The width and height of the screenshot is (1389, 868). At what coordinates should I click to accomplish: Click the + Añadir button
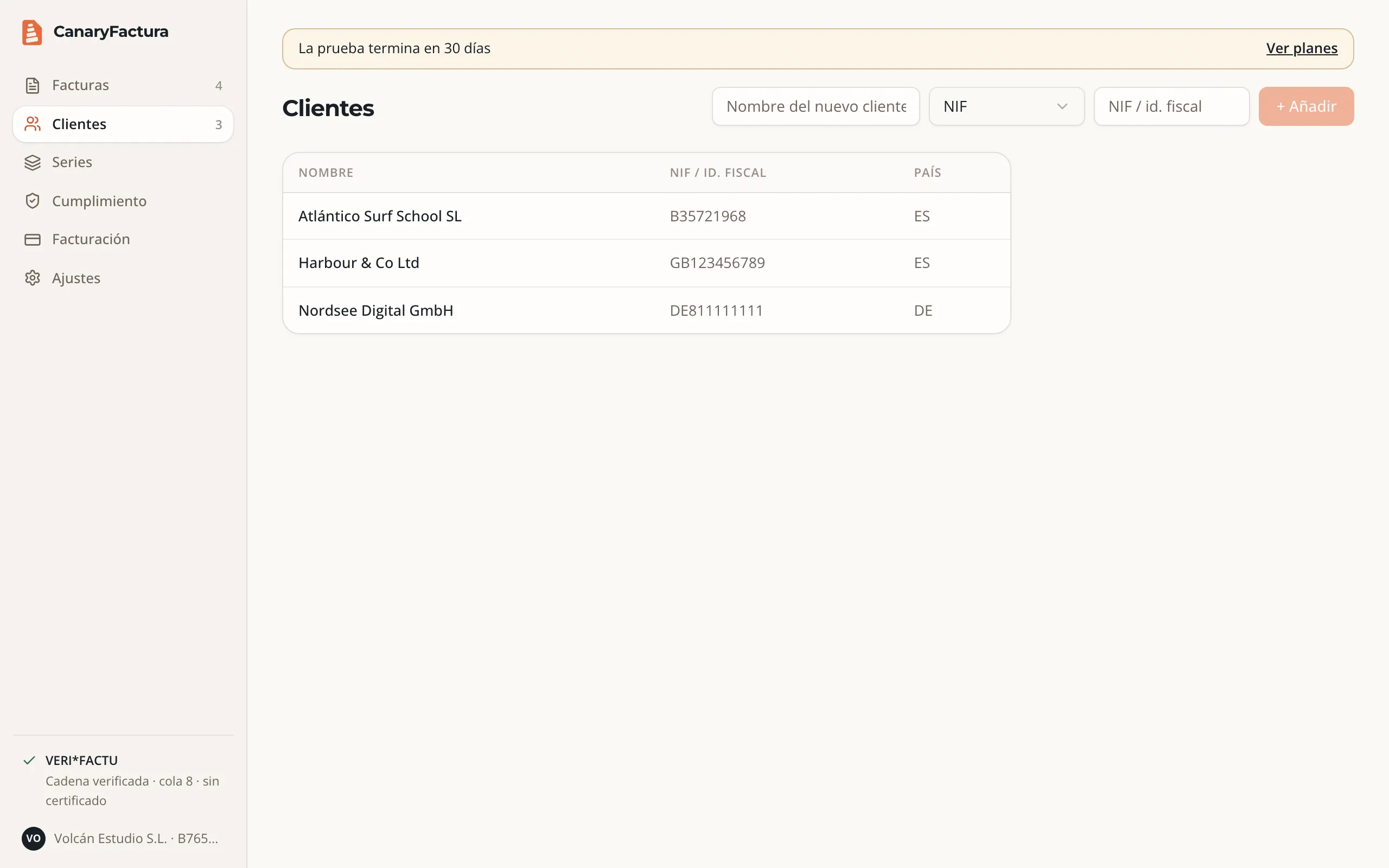(x=1306, y=106)
